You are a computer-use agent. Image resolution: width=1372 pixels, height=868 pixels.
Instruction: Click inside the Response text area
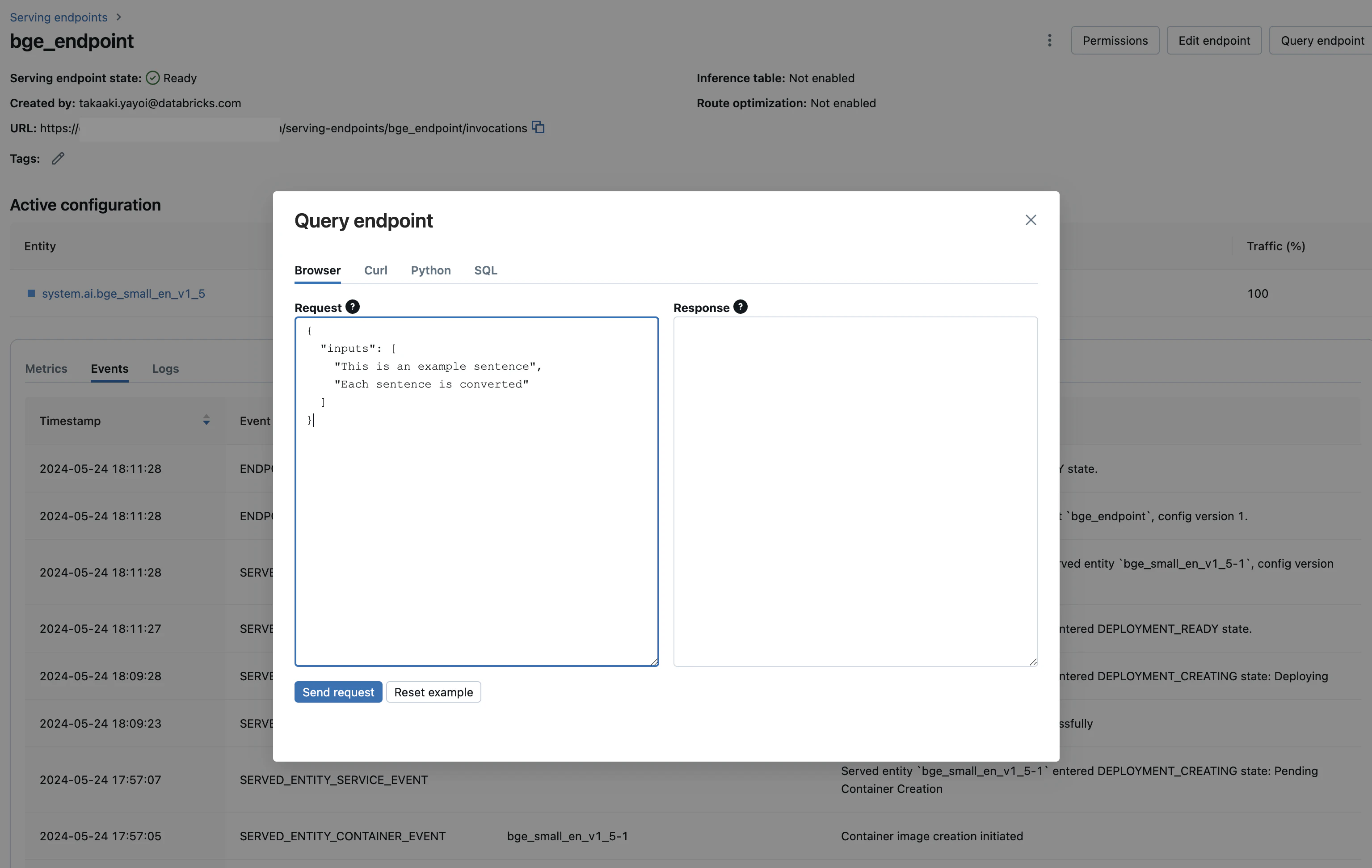tap(855, 491)
